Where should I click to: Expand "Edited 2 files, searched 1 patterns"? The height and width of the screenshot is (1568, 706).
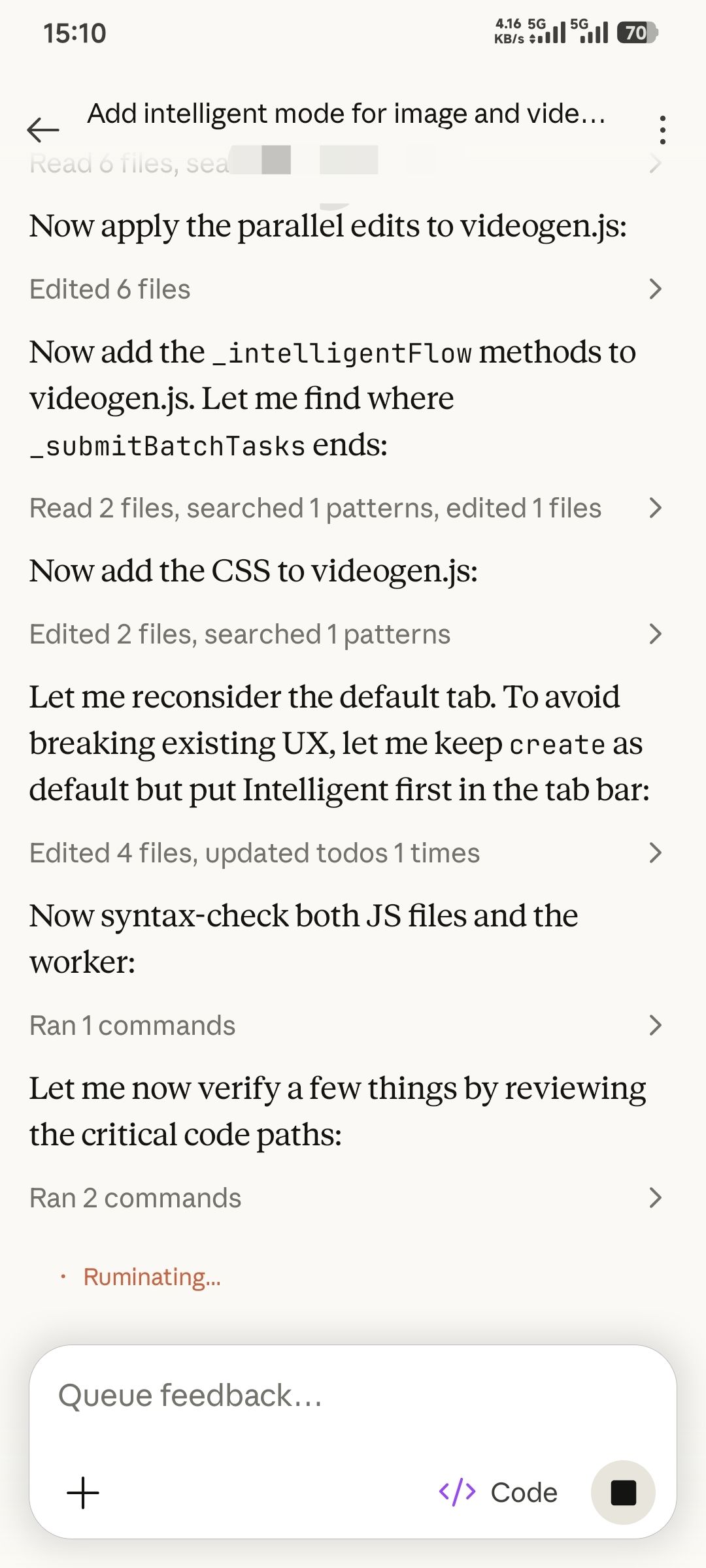pos(655,634)
